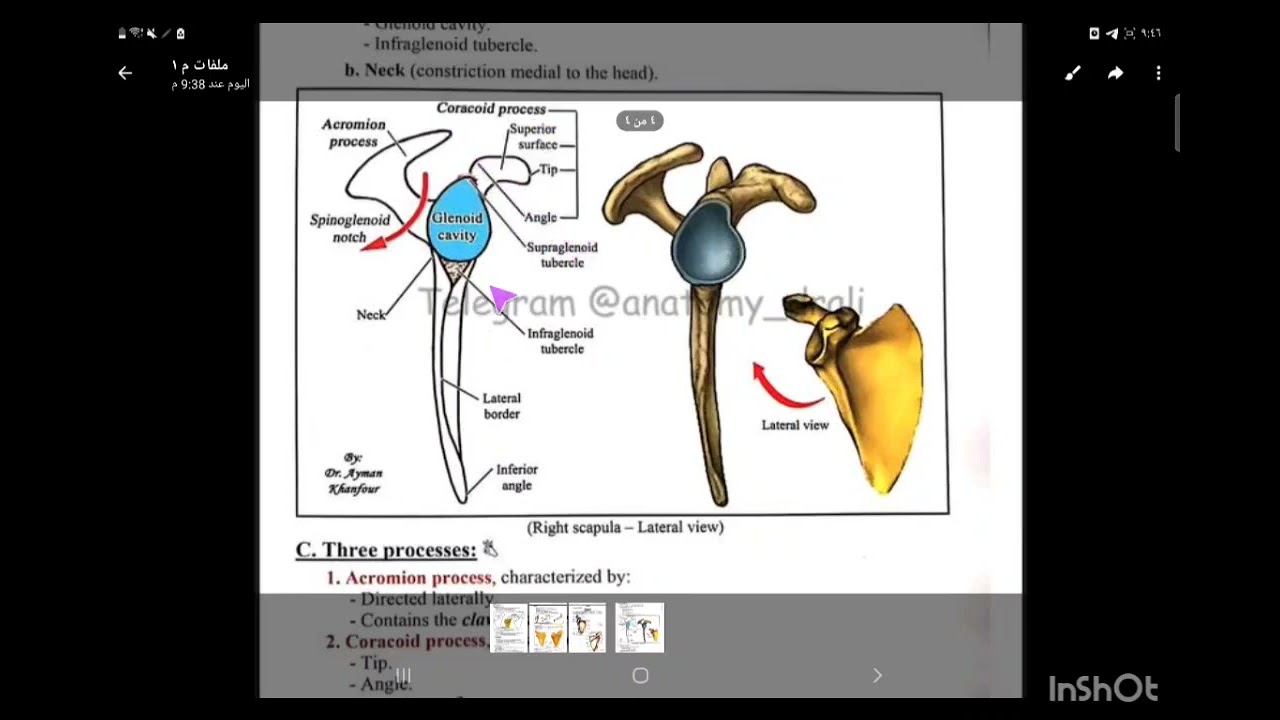Select the first page thumbnail in the strip

509,628
